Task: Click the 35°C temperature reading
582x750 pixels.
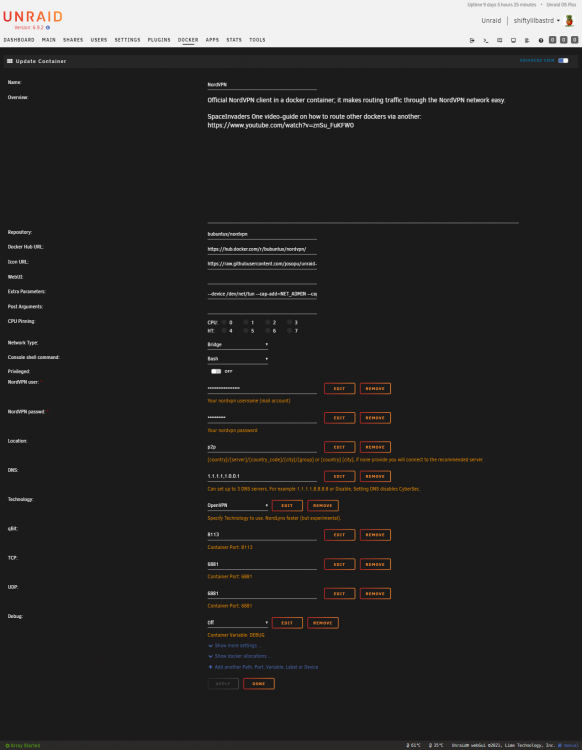Action: click(436, 745)
